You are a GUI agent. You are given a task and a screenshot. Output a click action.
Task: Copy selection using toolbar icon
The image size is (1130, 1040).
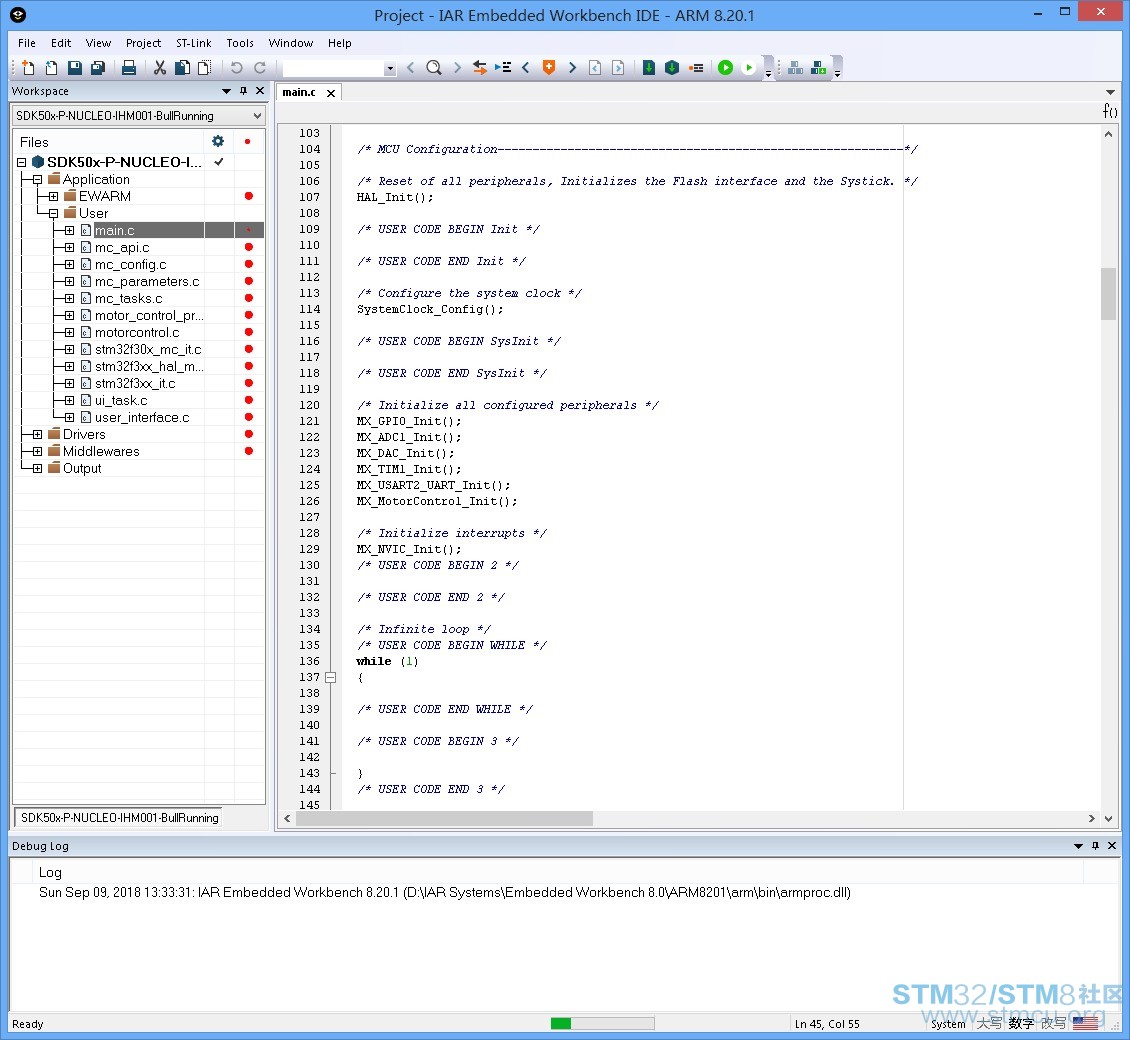[x=182, y=68]
